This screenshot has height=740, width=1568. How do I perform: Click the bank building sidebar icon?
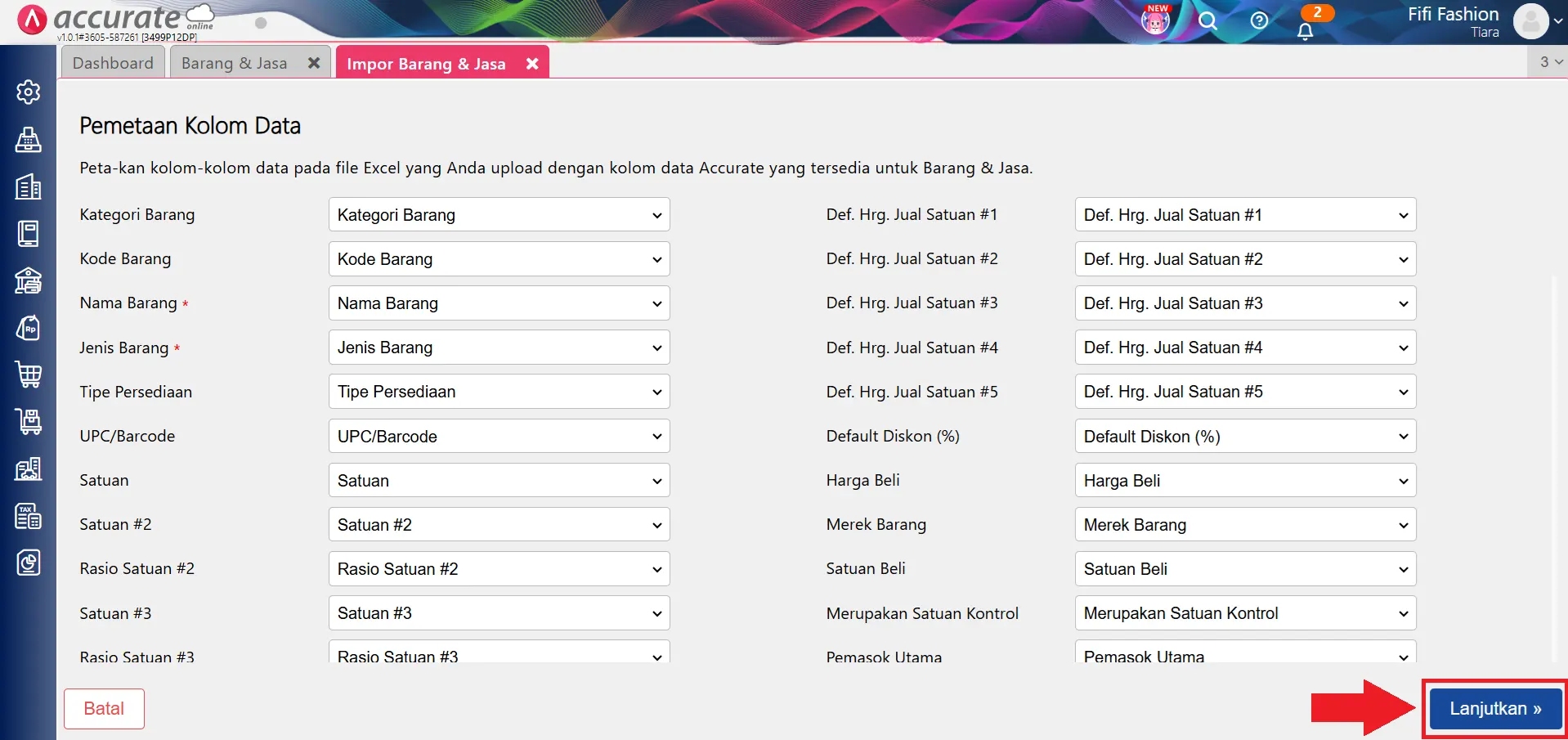coord(29,280)
